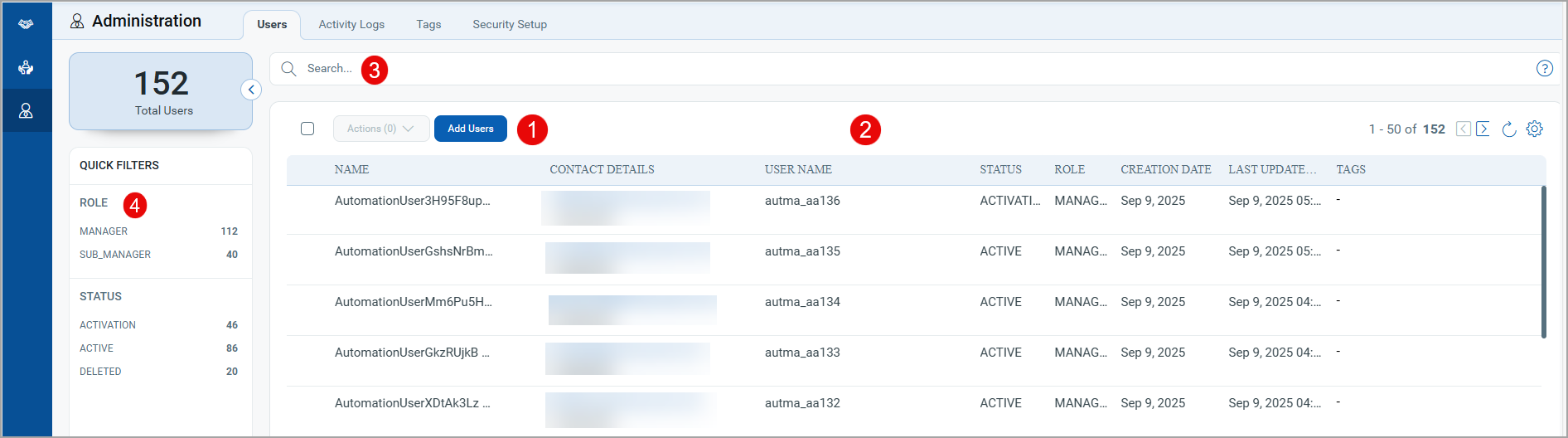Viewport: 1568px width, 438px height.
Task: Switch to the Activity Logs tab
Action: point(351,24)
